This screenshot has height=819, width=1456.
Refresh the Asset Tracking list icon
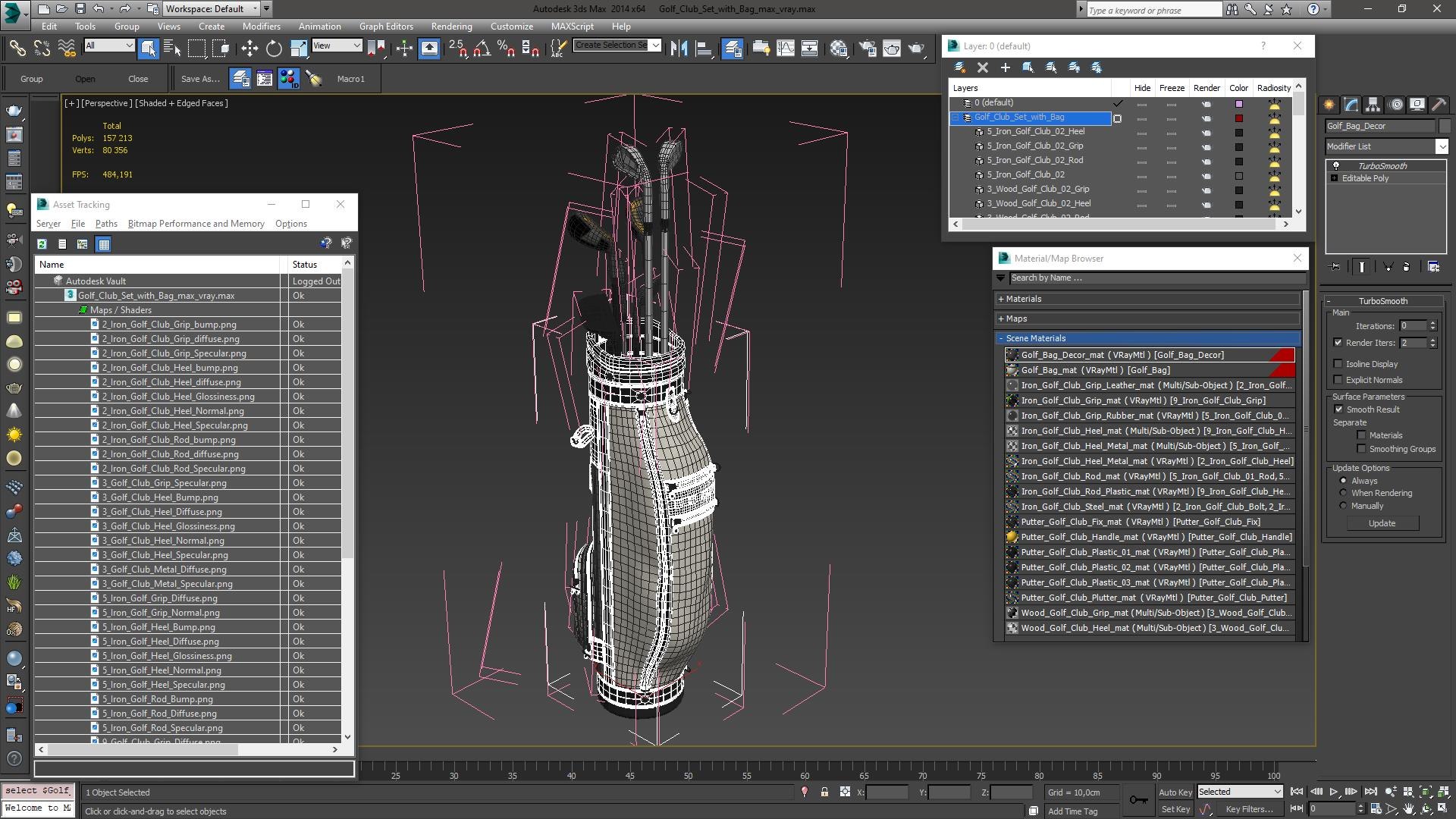[42, 244]
